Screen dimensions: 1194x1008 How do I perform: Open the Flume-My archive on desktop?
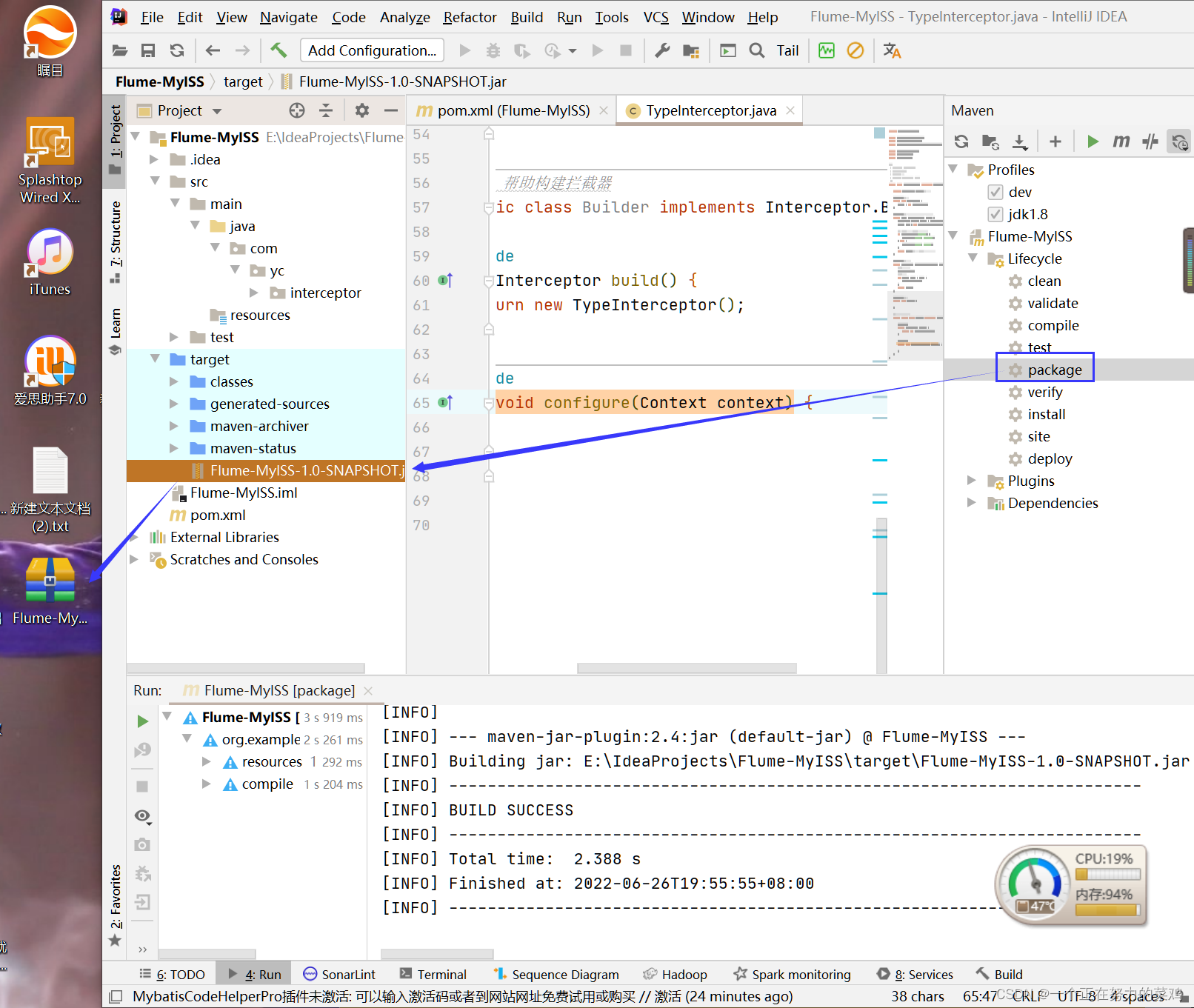coord(50,591)
